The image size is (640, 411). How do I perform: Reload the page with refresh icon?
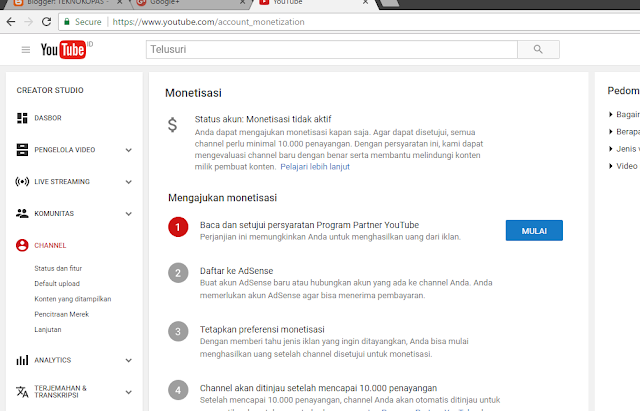[x=47, y=22]
